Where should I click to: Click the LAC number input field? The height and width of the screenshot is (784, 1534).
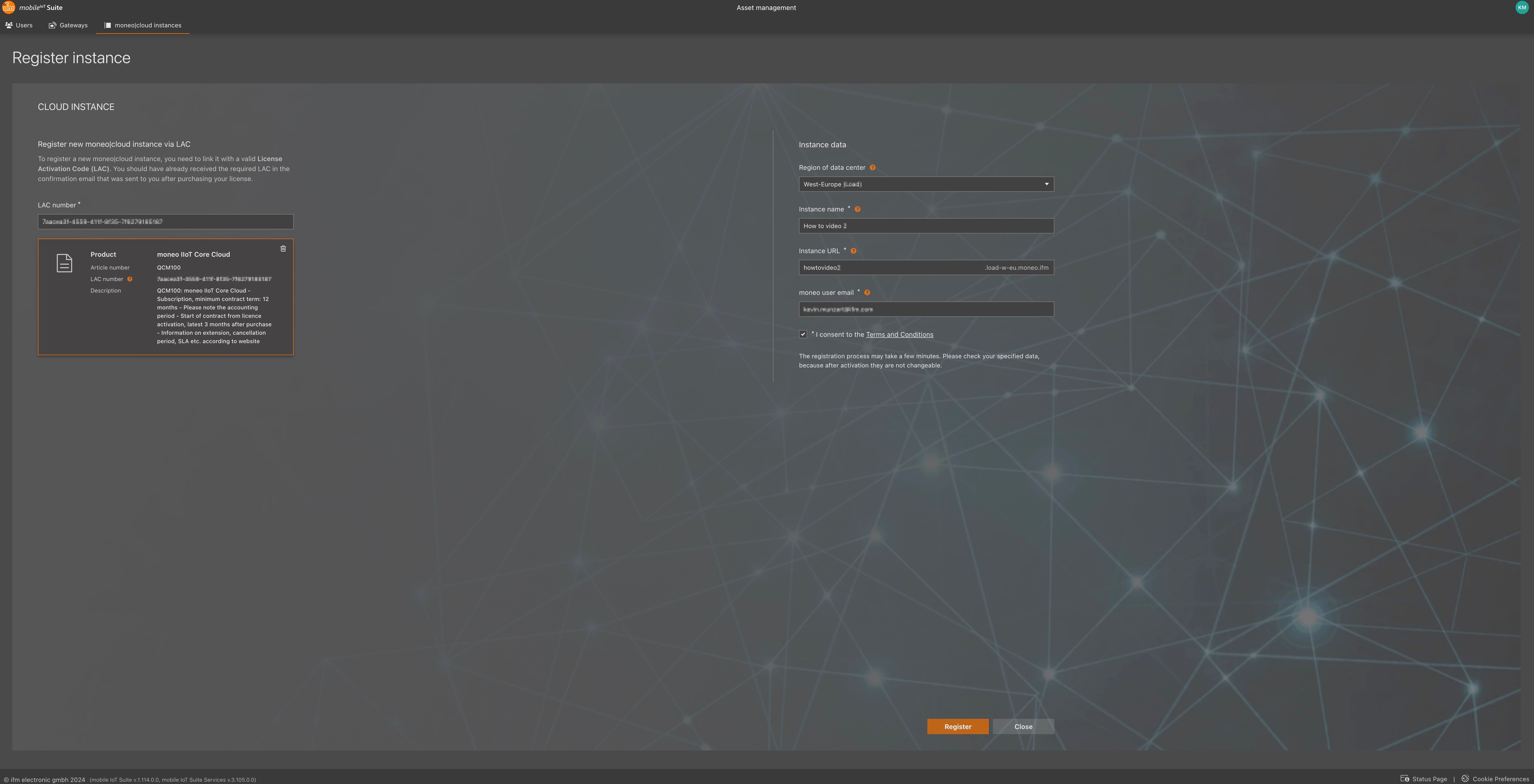click(x=166, y=221)
